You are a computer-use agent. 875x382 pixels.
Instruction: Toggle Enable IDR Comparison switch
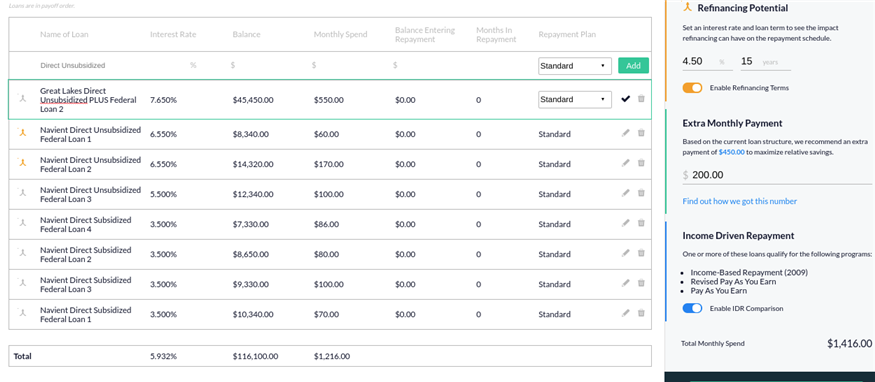(x=692, y=308)
